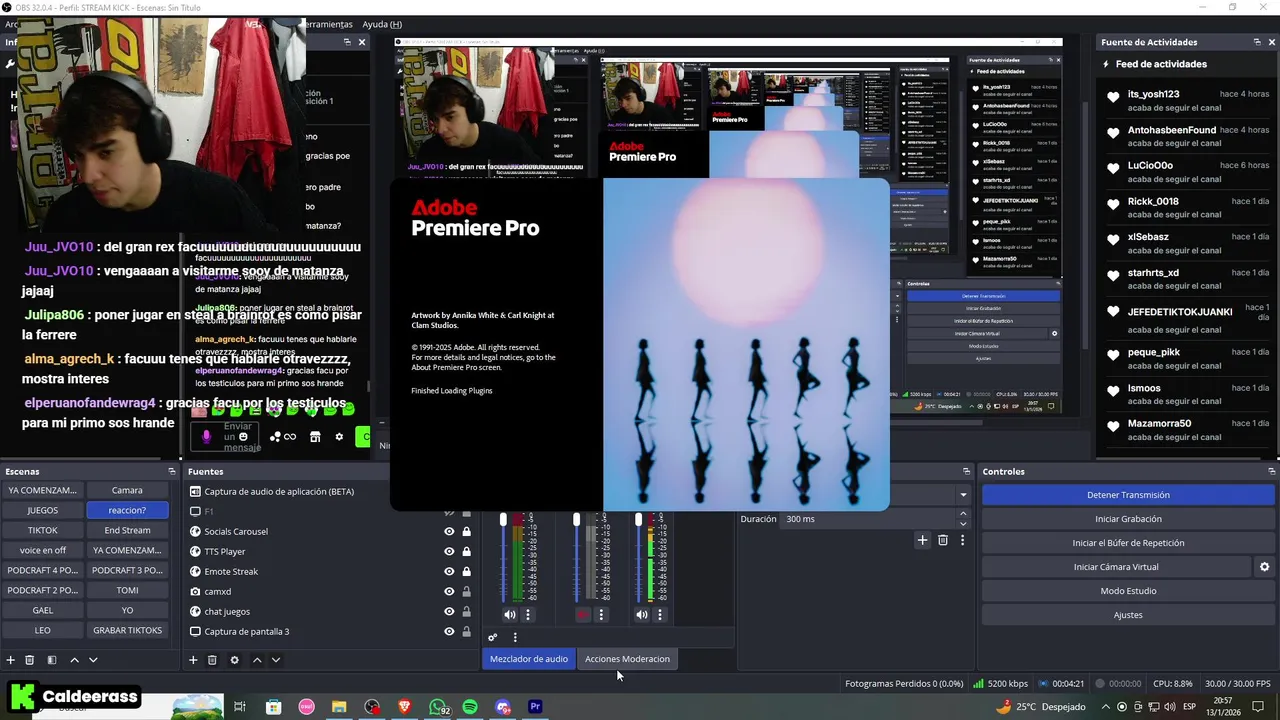
Task: Open File Explorer from the taskbar
Action: (339, 707)
